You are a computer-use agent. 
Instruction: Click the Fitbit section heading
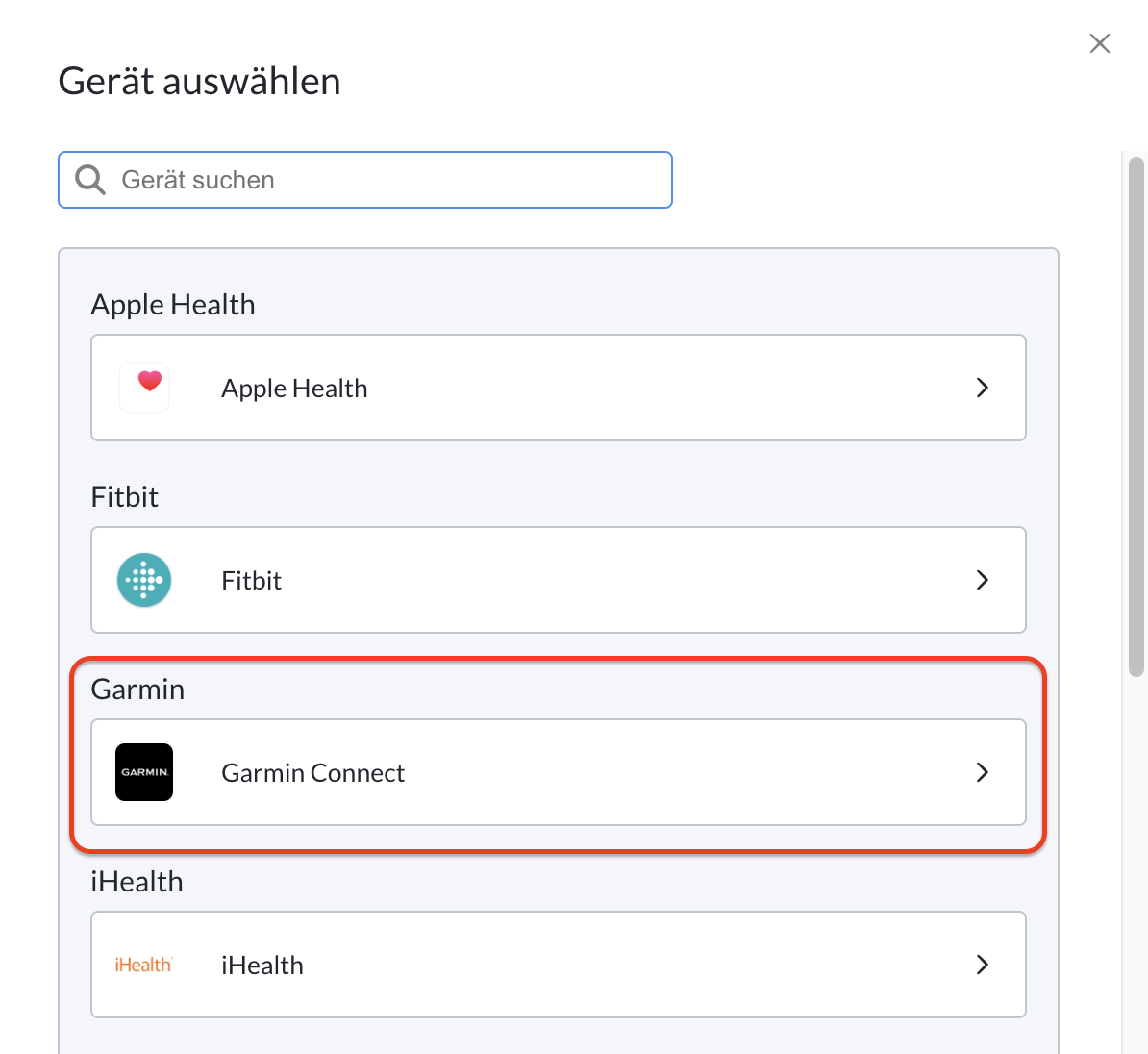(x=124, y=496)
